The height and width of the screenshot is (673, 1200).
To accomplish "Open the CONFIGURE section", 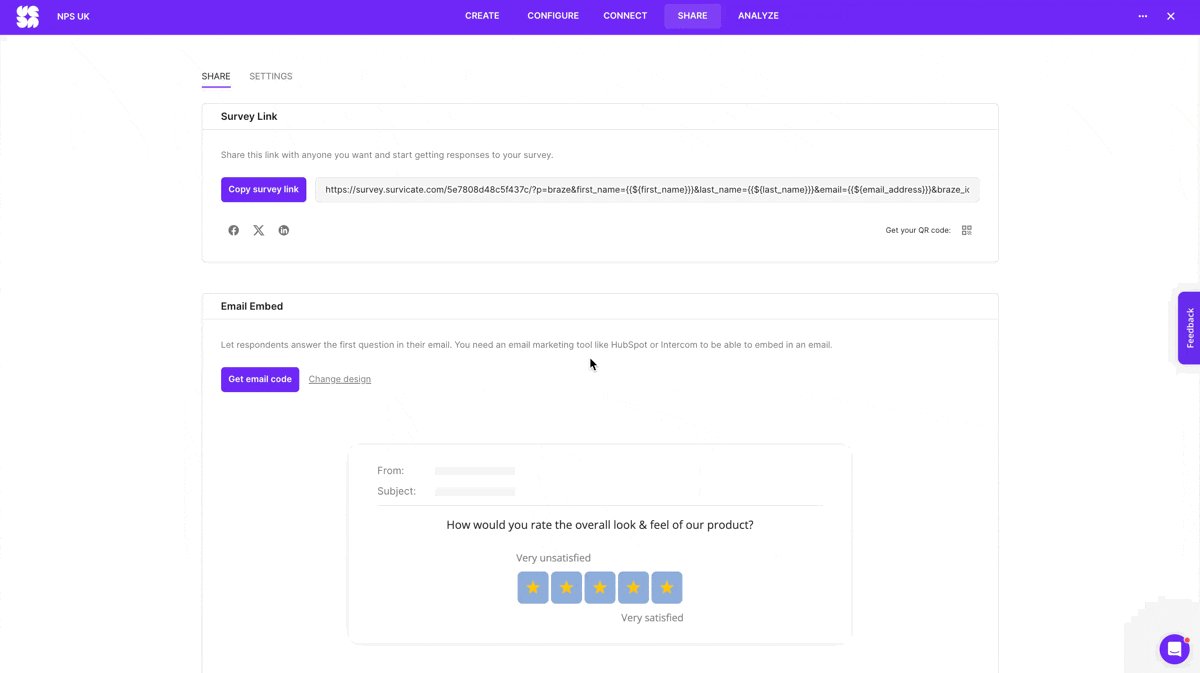I will pos(552,15).
